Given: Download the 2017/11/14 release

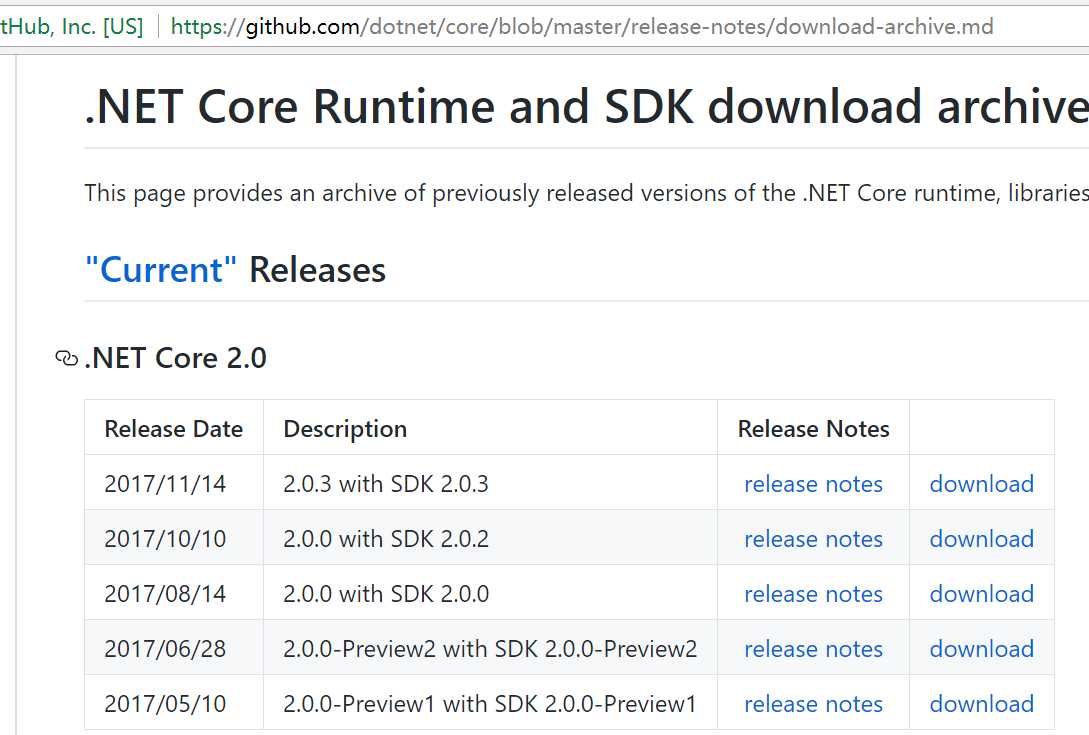Looking at the screenshot, I should pos(981,484).
